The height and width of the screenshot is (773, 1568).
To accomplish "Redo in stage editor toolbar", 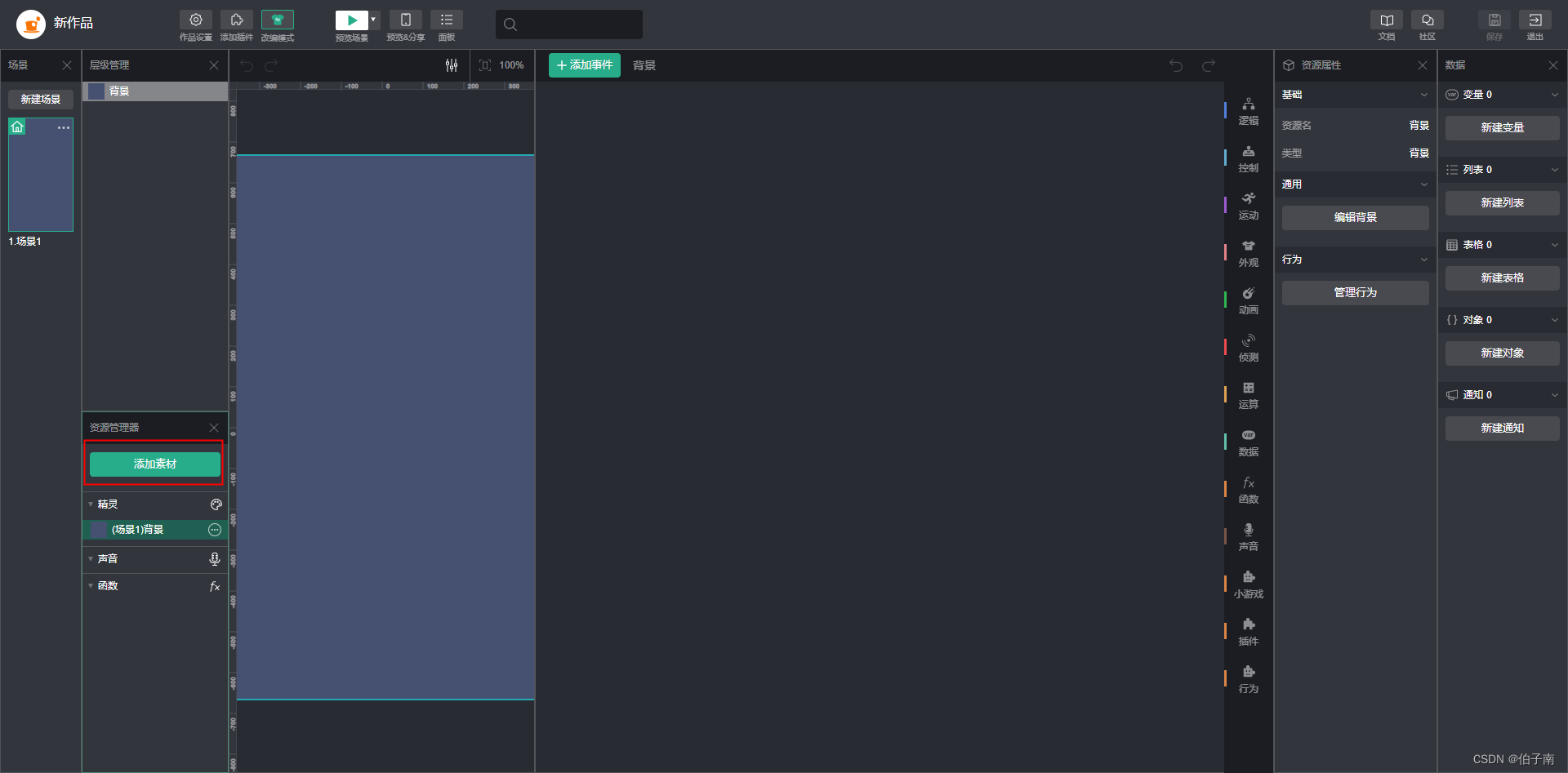I will click(x=271, y=65).
